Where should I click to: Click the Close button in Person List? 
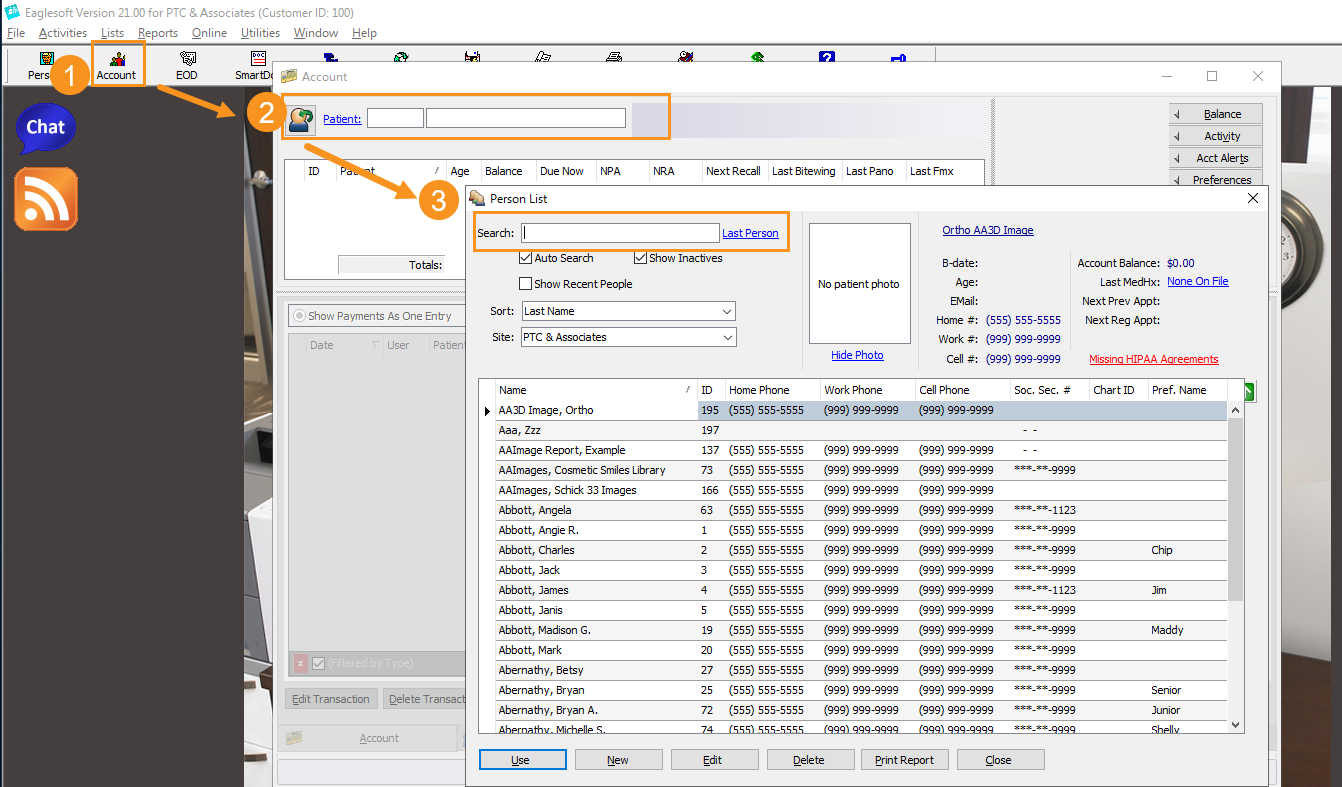pos(999,760)
